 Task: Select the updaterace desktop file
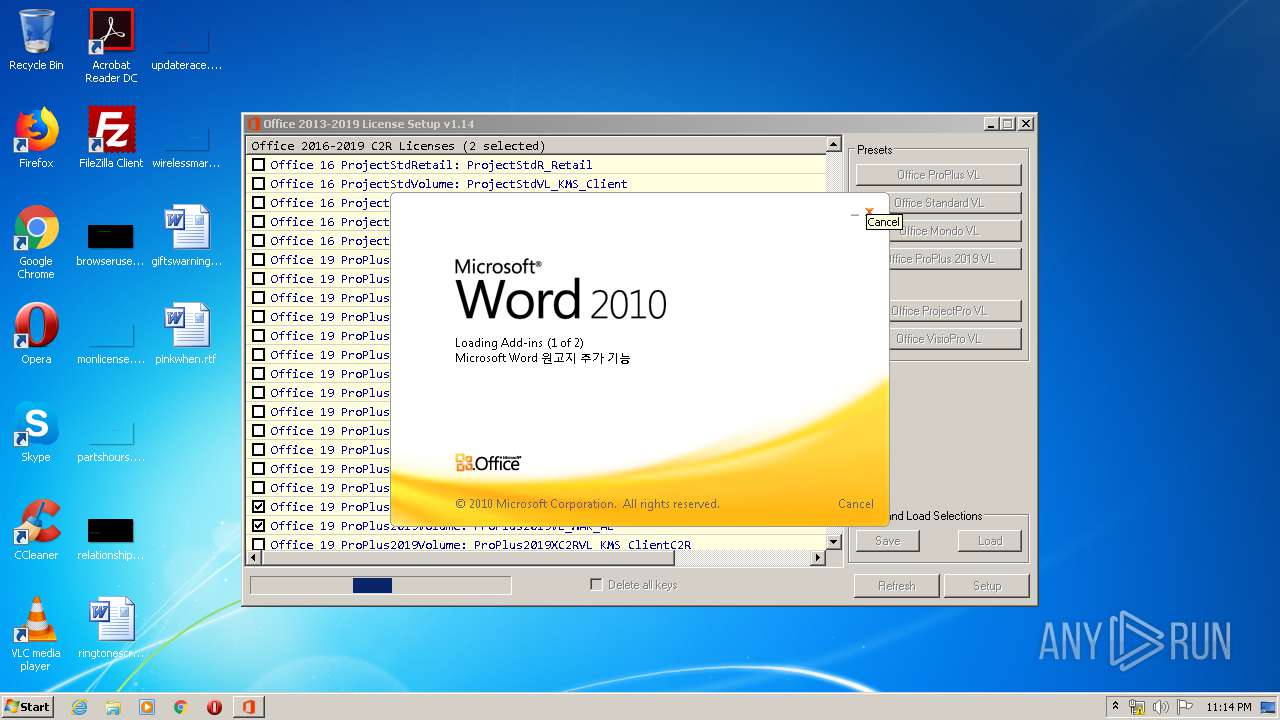pos(187,46)
